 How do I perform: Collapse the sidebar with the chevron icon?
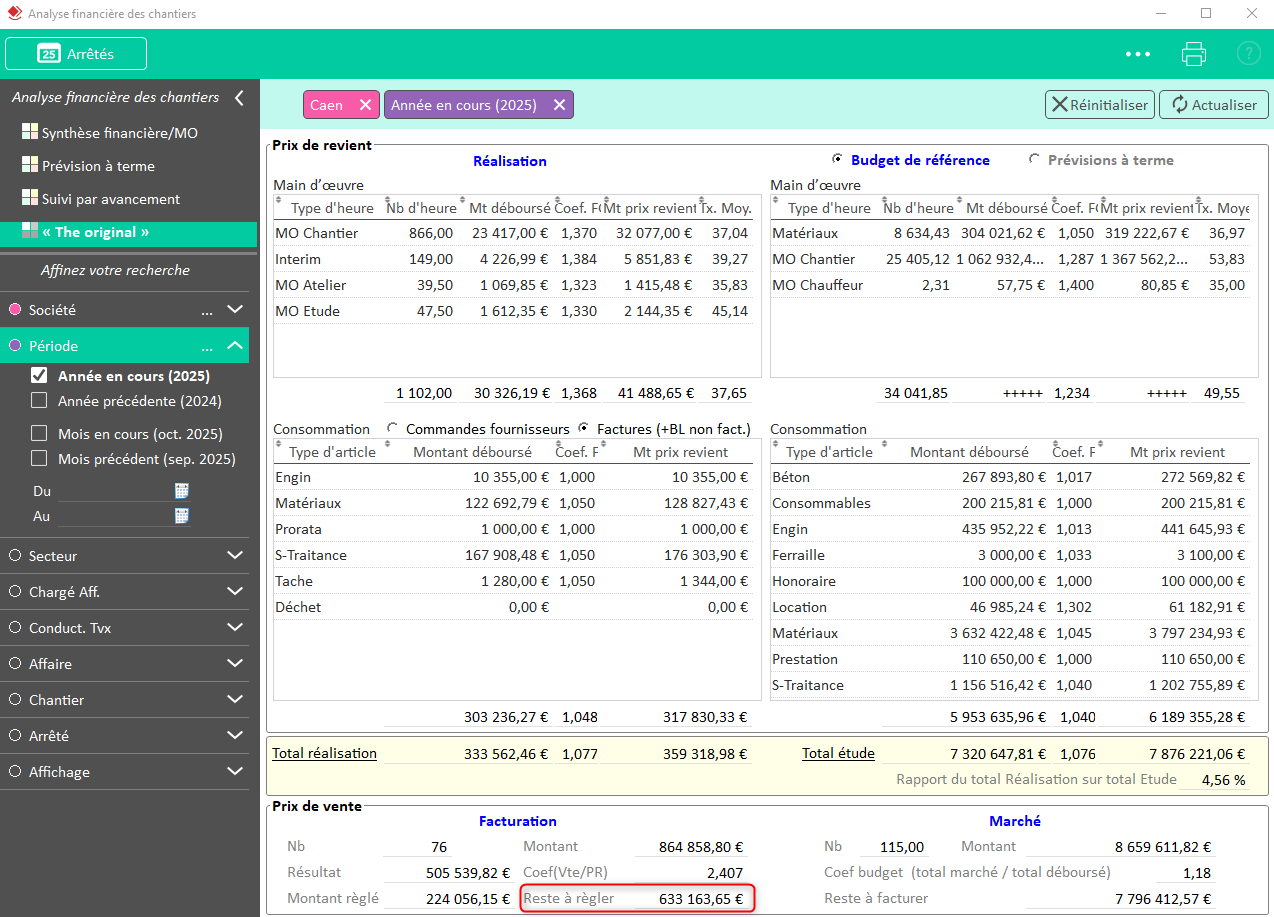(241, 97)
